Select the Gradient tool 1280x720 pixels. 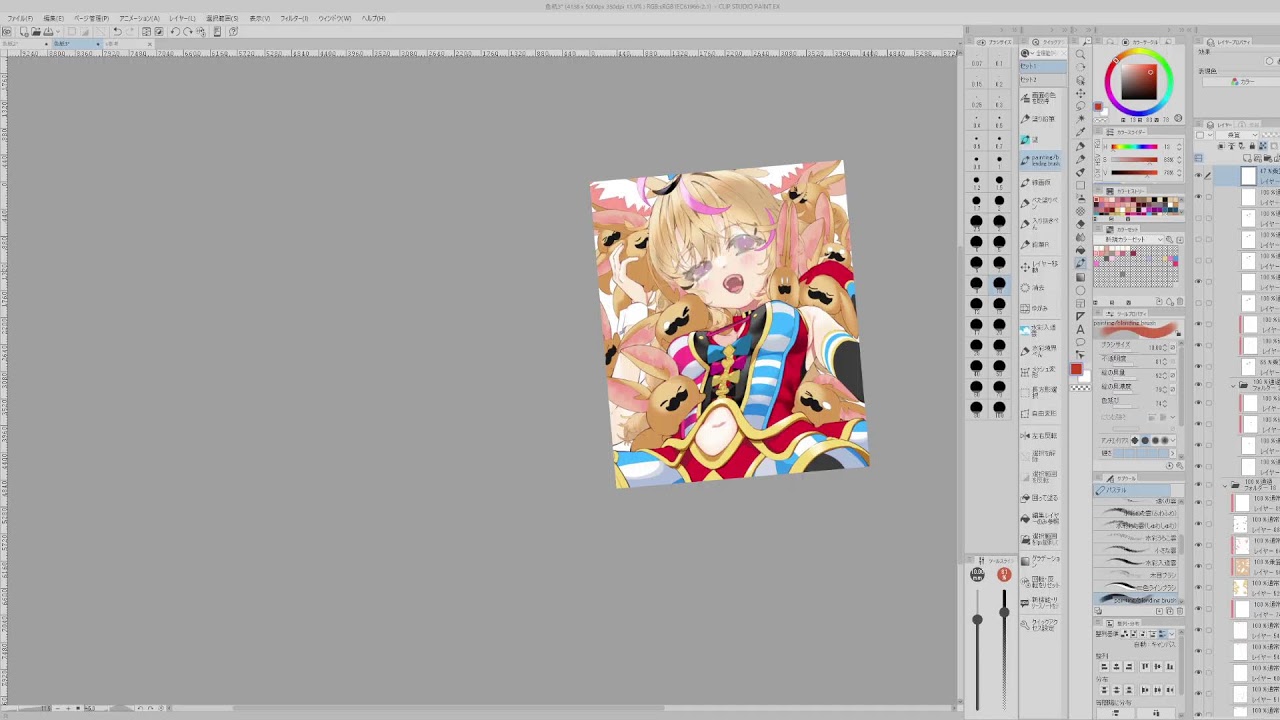point(1080,276)
